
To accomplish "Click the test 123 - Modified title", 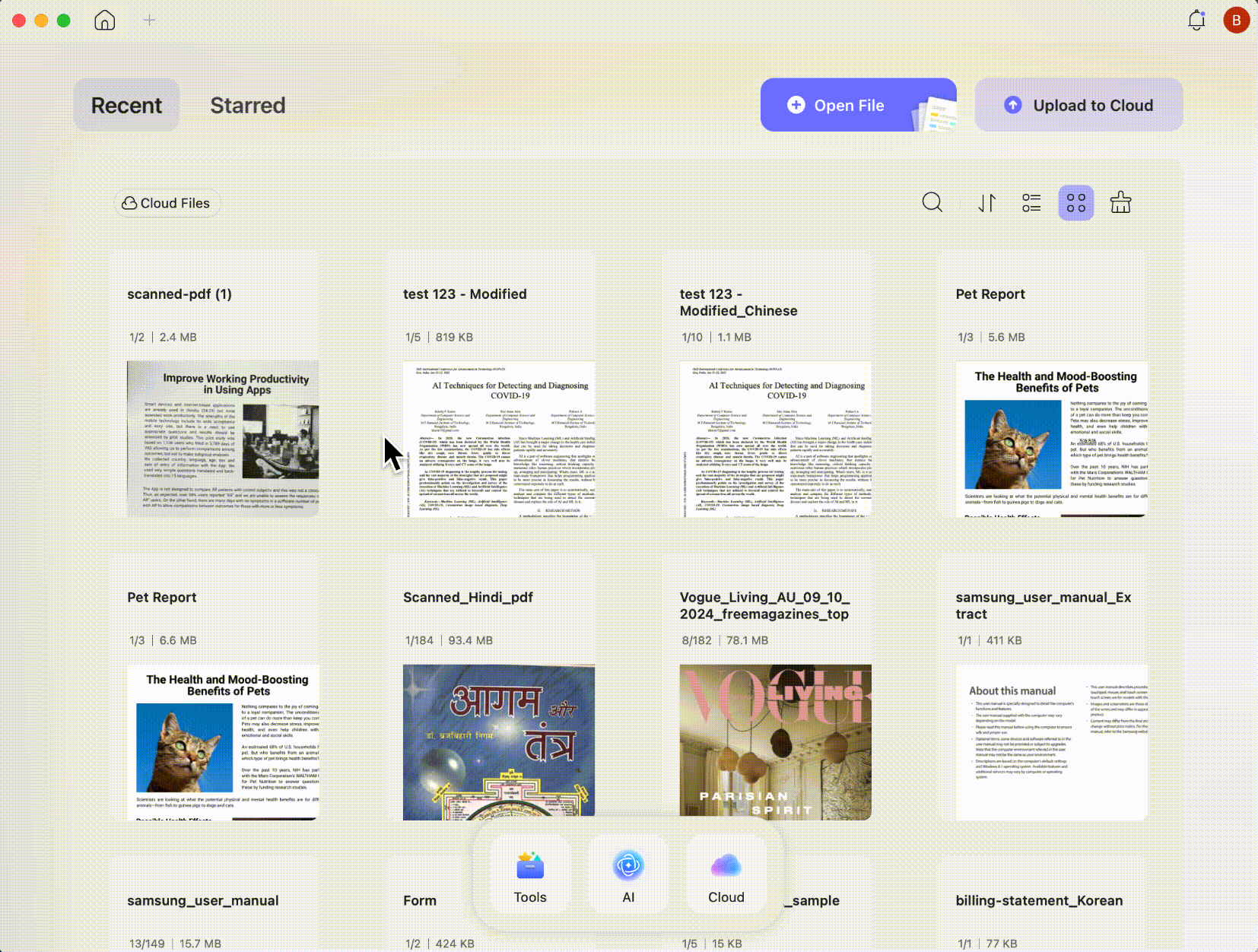I will 465,294.
